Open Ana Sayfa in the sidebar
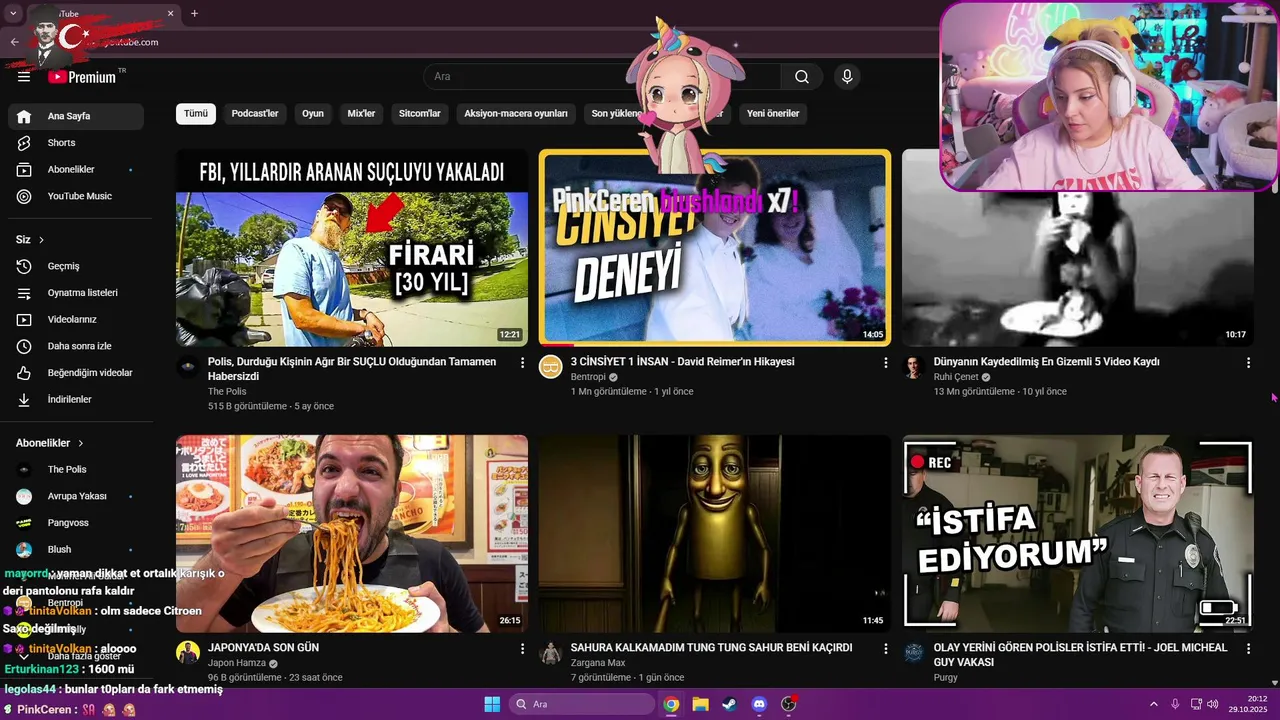 point(76,116)
